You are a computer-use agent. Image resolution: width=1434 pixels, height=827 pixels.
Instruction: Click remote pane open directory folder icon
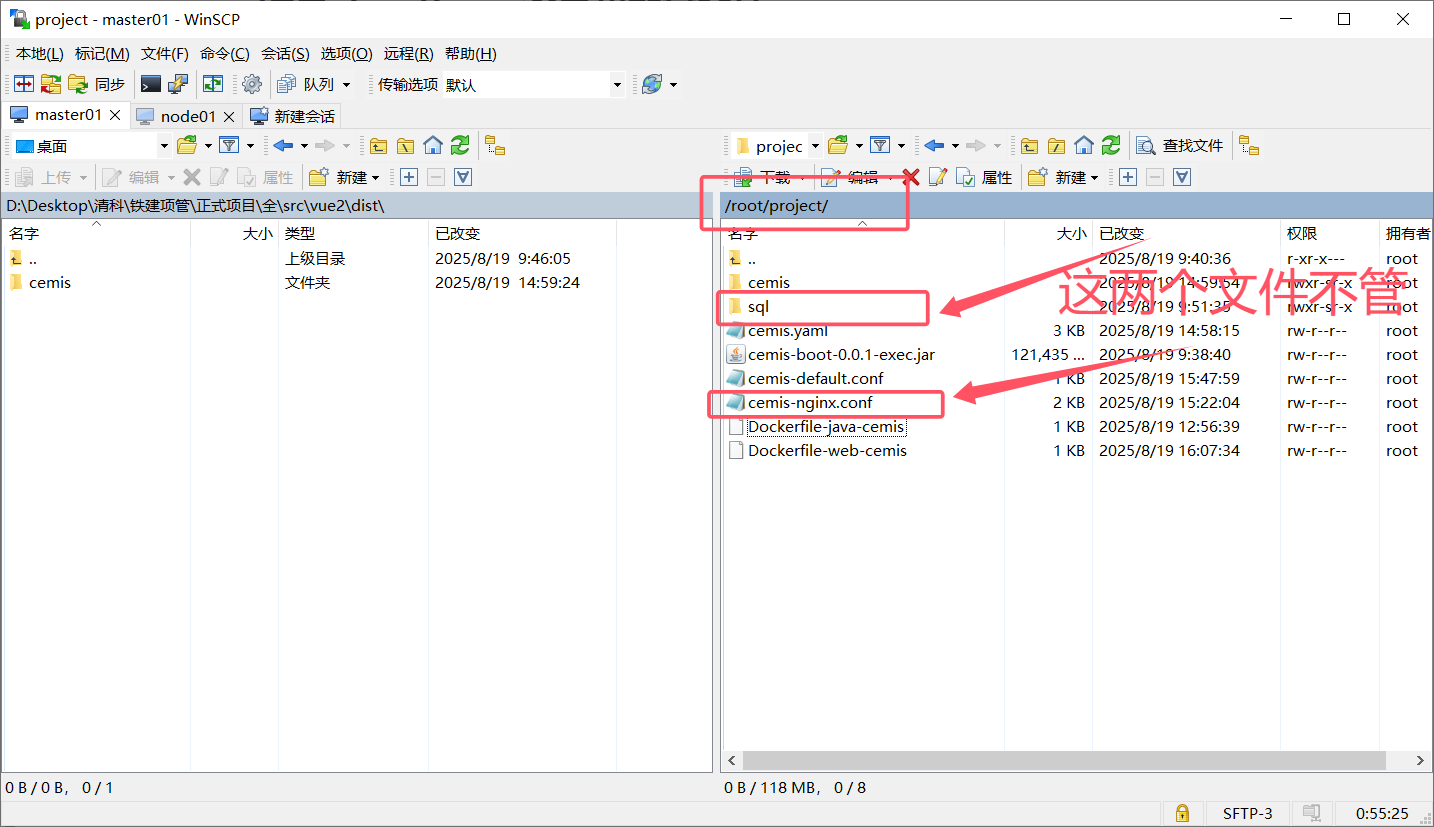(838, 146)
